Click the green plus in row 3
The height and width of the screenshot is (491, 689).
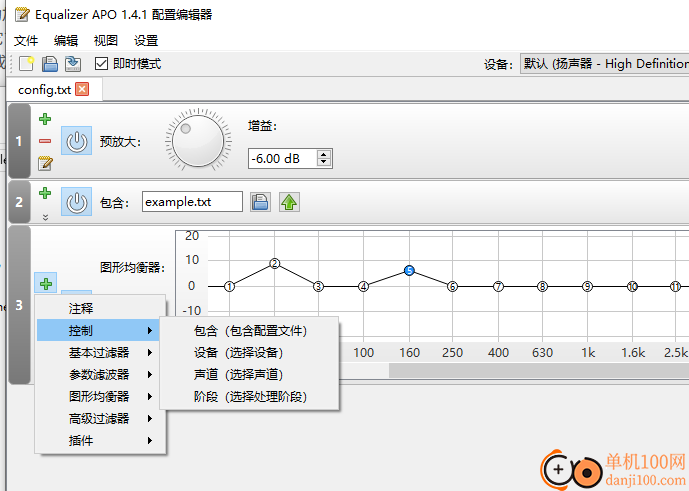click(x=46, y=284)
